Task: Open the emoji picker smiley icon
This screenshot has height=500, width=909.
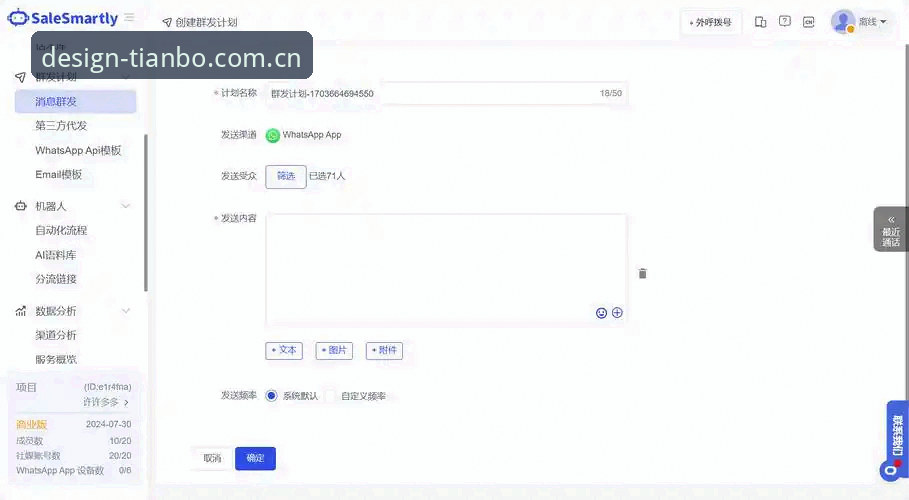Action: 601,313
